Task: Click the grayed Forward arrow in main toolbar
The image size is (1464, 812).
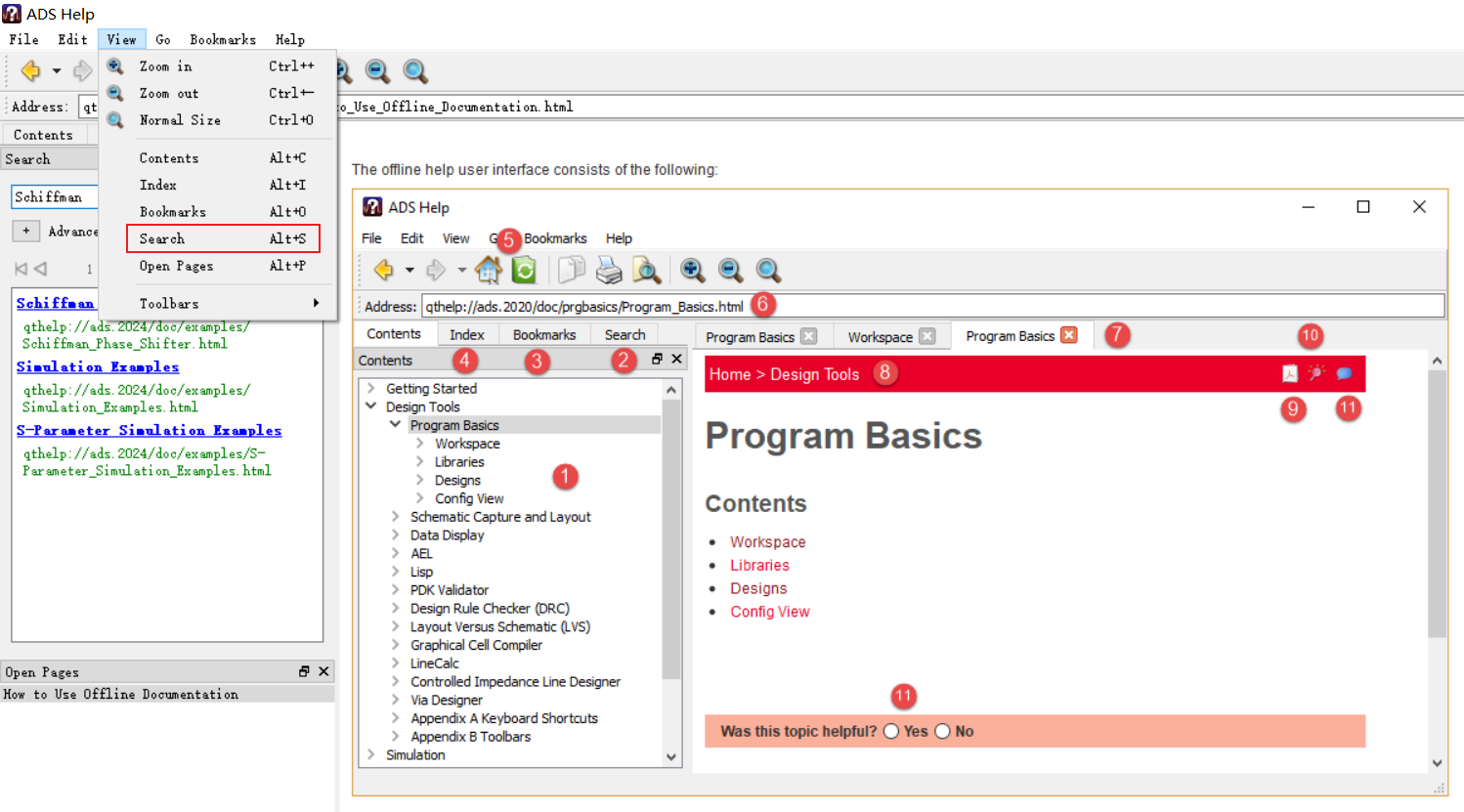Action: (x=82, y=70)
